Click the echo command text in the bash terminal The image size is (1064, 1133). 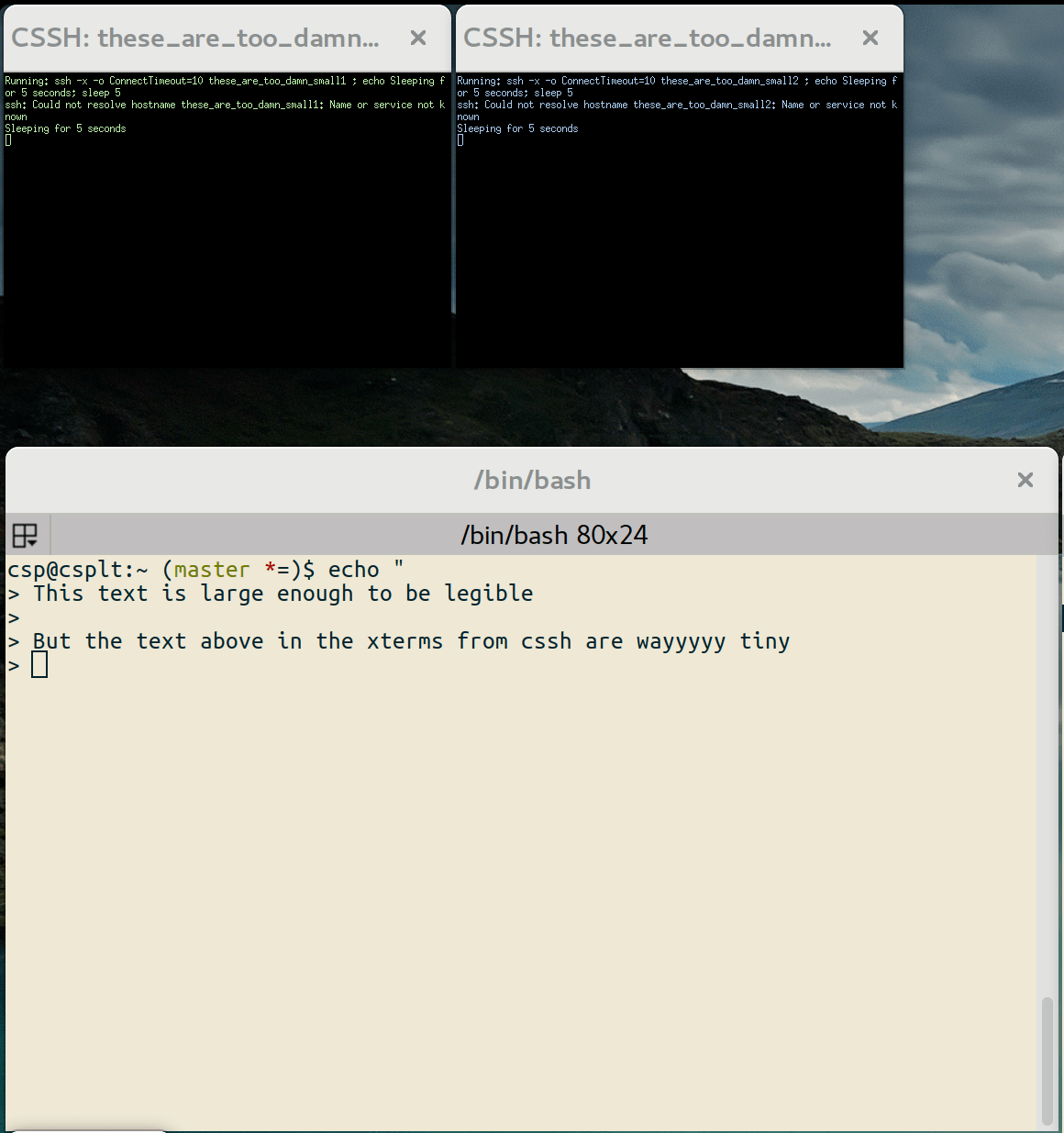click(353, 569)
